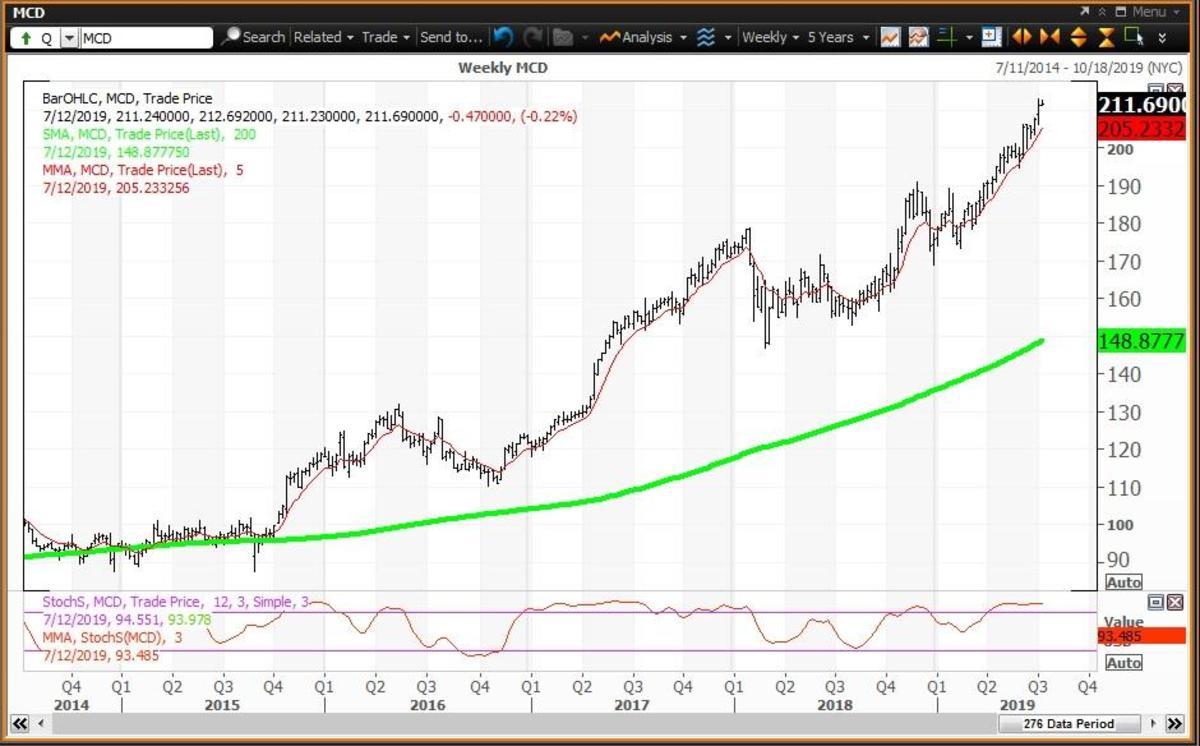Screen dimensions: 1200x746
Task: Close the stochastic indicator panel
Action: point(1174,602)
